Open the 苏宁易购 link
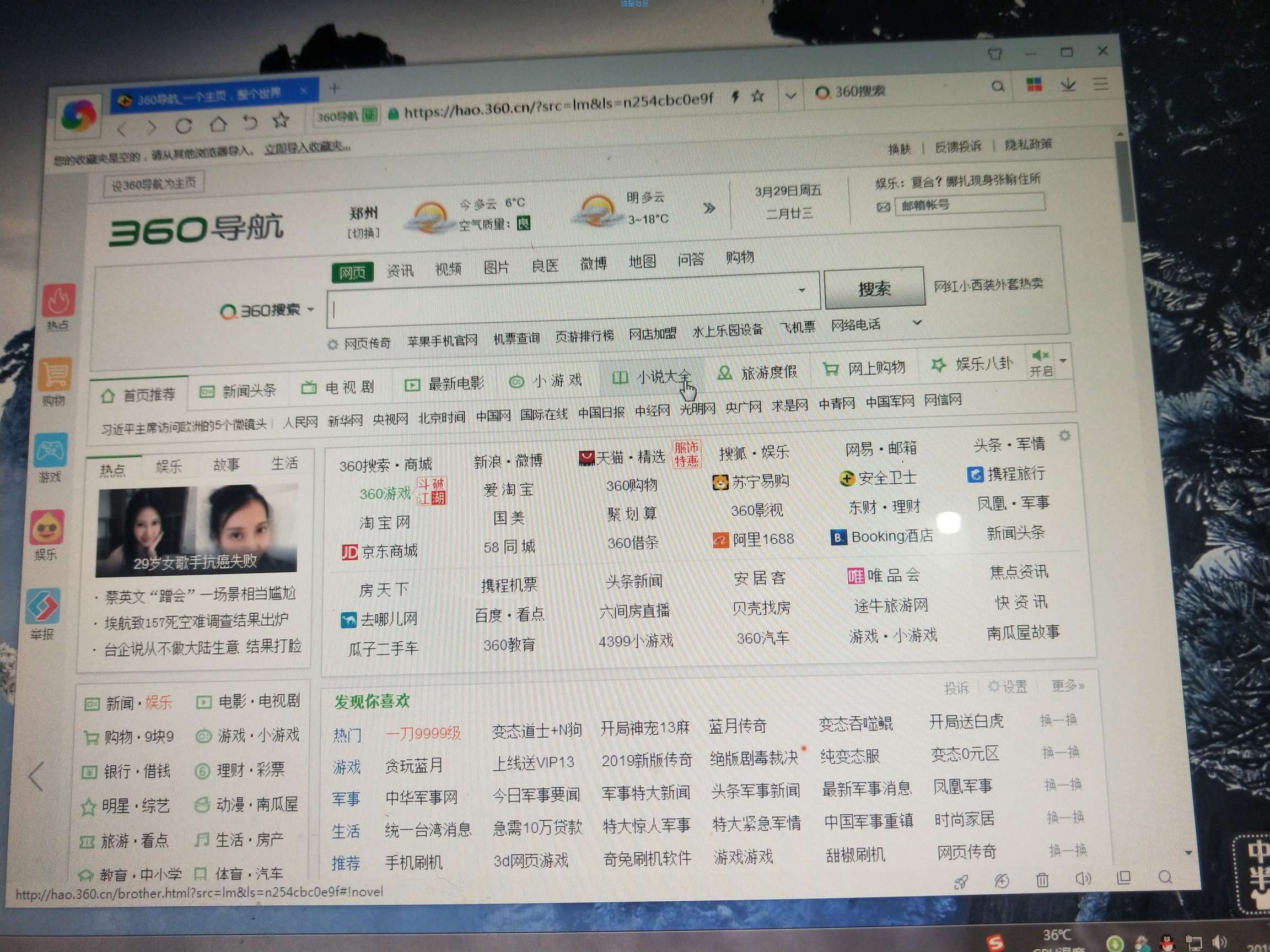 [751, 482]
